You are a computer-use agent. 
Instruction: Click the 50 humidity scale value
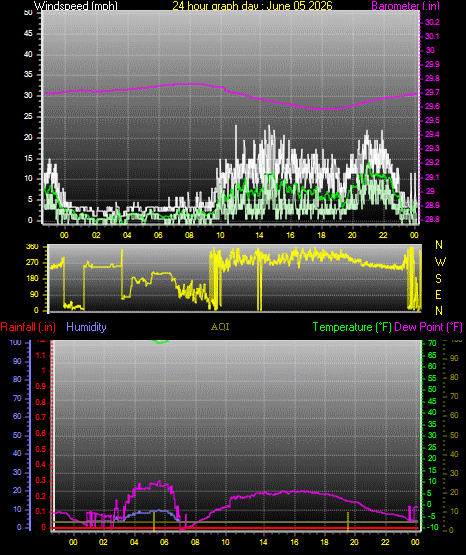click(x=17, y=435)
